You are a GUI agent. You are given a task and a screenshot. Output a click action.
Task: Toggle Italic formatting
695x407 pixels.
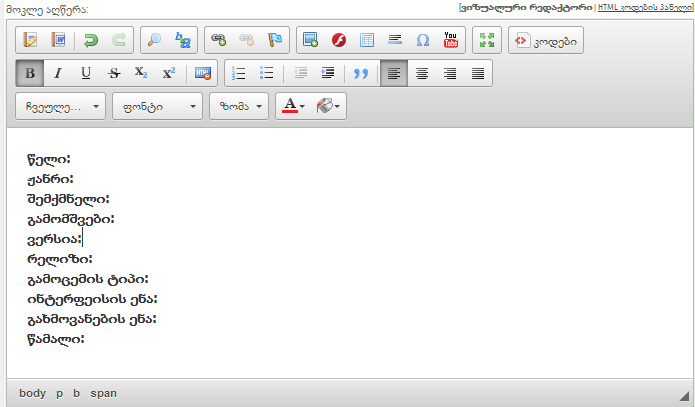[58, 73]
